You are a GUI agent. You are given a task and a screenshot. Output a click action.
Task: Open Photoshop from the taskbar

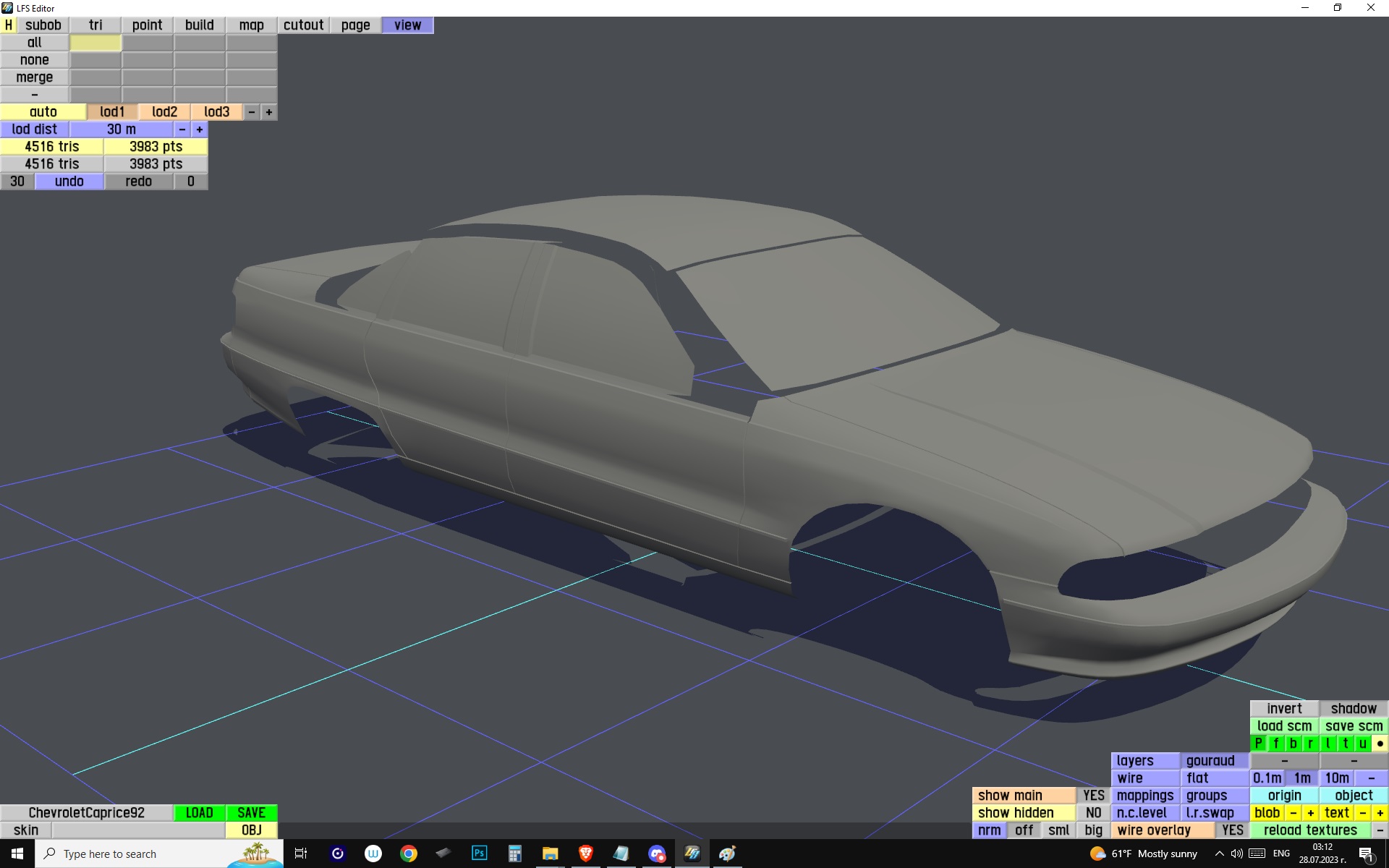click(479, 854)
